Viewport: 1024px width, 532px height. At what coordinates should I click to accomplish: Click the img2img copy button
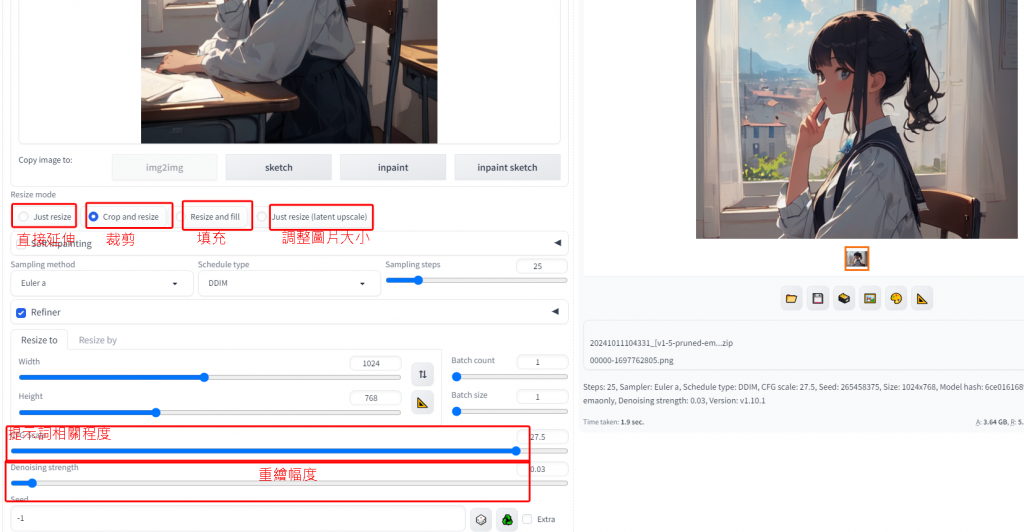[165, 167]
